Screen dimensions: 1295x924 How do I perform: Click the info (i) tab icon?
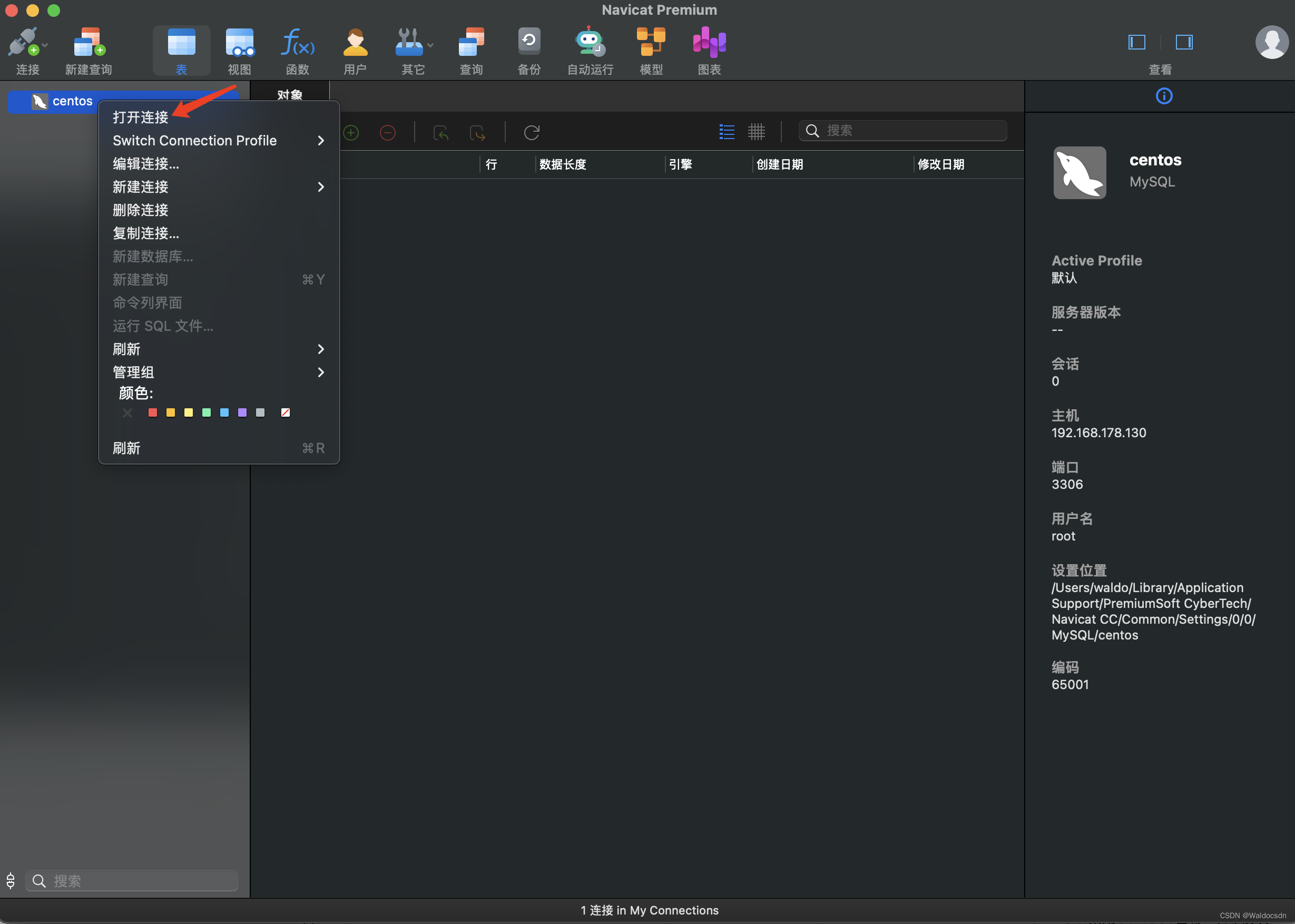click(1164, 95)
